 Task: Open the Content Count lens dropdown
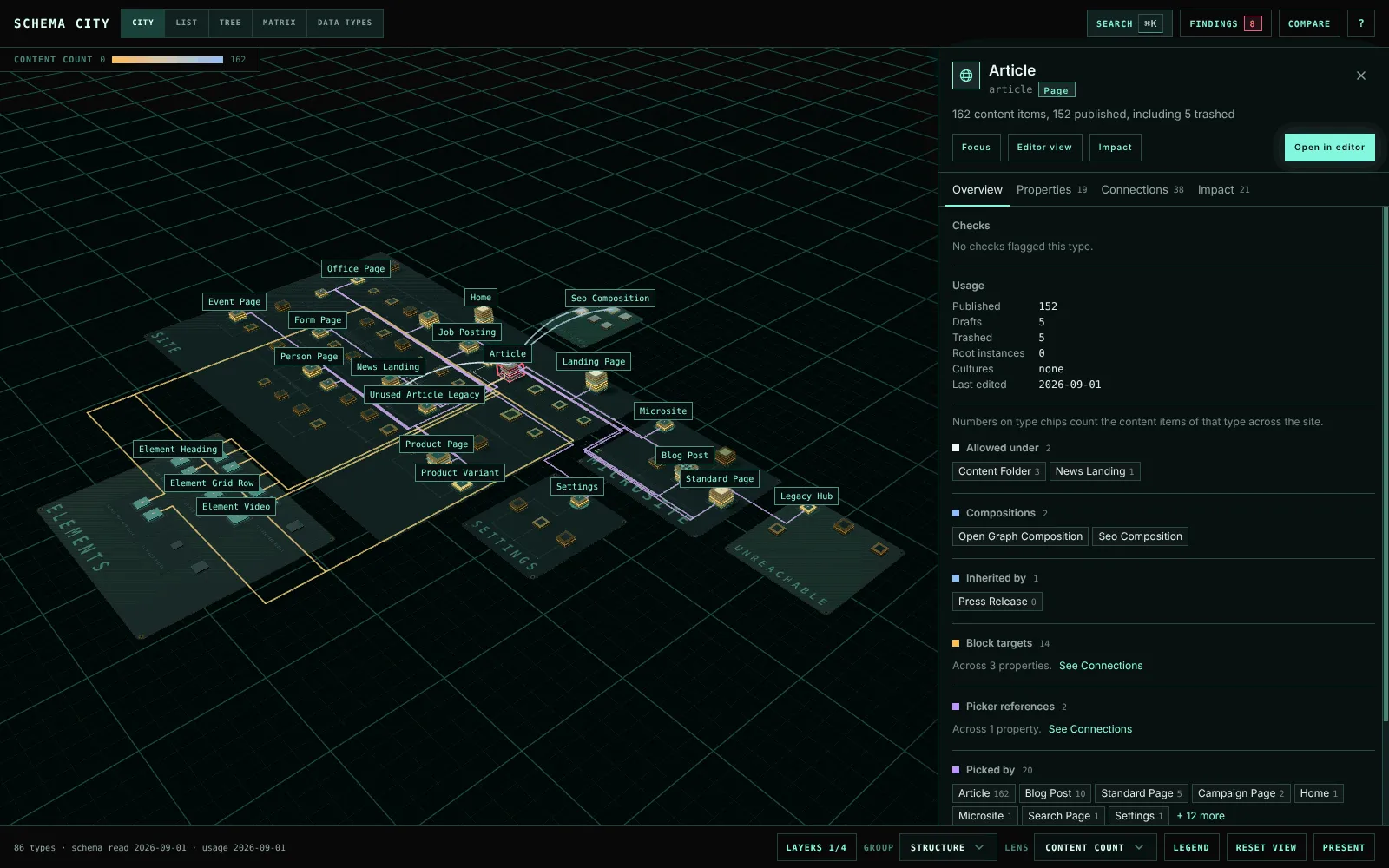(x=1095, y=847)
